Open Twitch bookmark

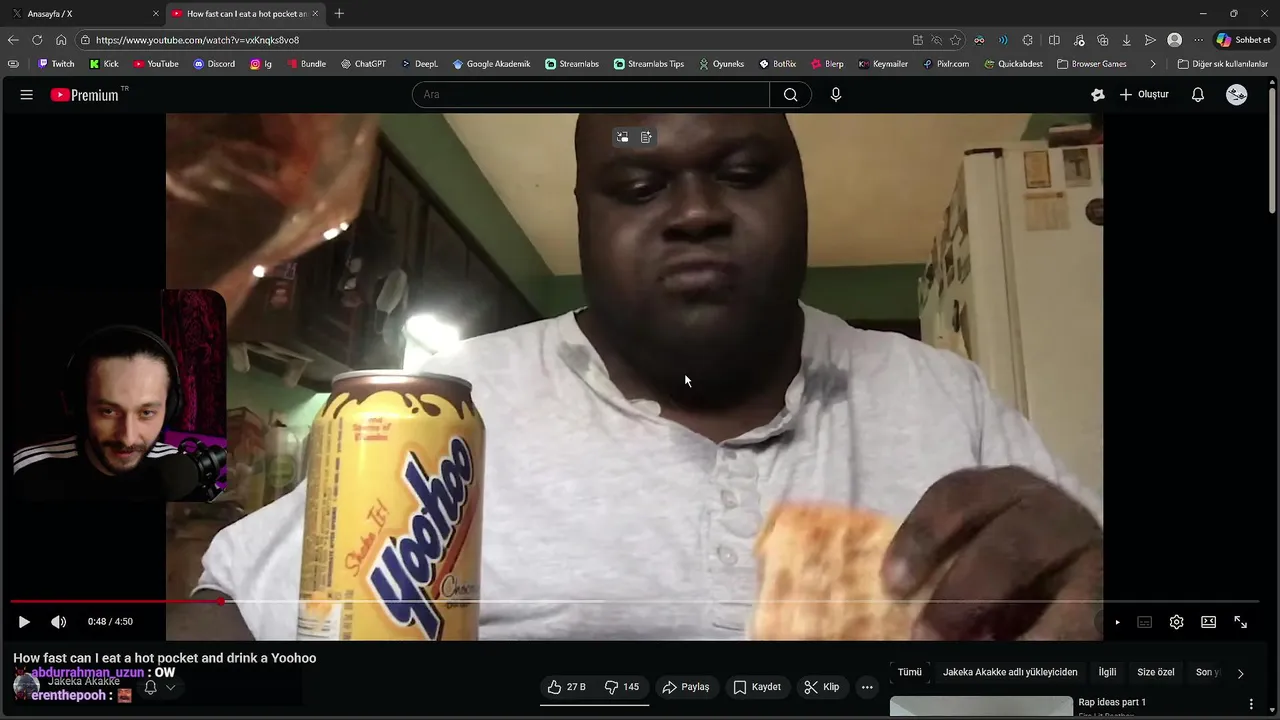pos(56,64)
